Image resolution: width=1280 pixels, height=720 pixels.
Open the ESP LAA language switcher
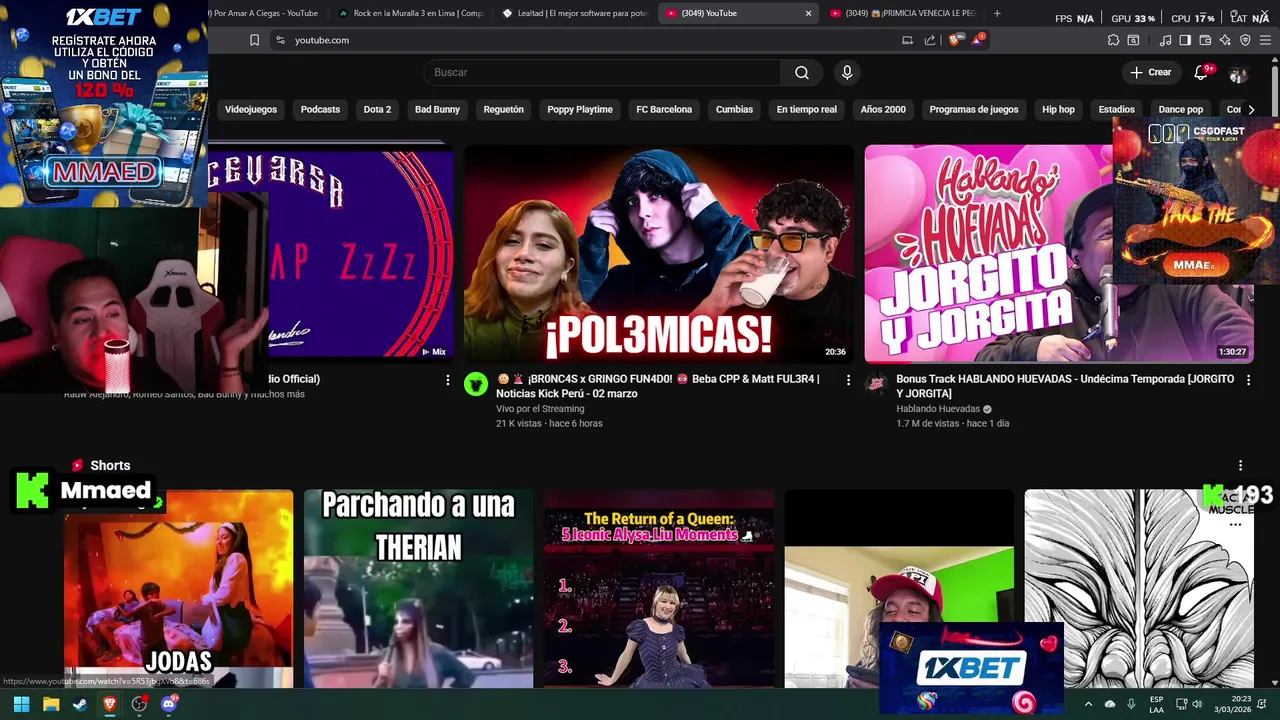coord(1156,704)
